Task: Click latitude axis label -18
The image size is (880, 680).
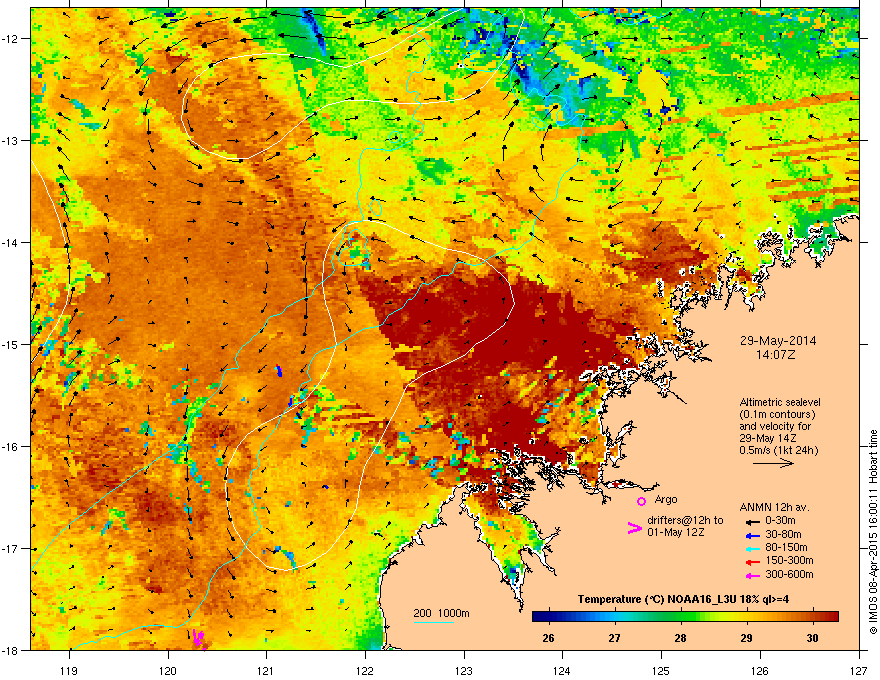Action: point(10,650)
